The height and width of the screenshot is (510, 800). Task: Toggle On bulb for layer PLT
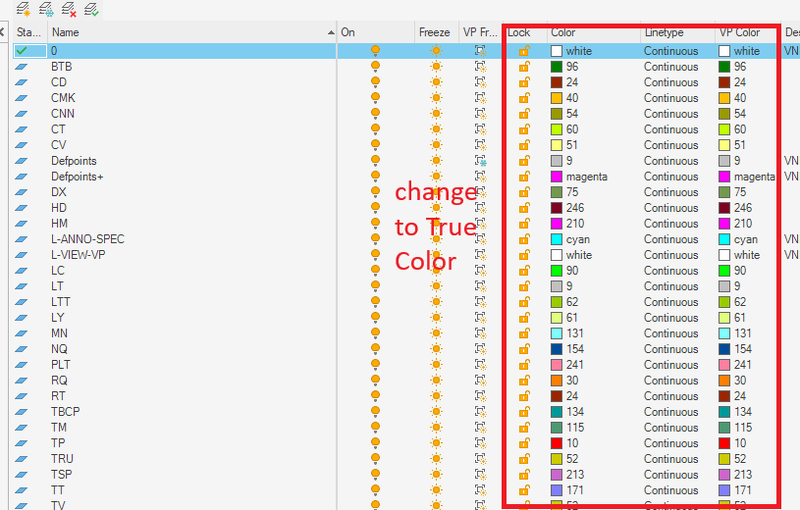point(376,365)
